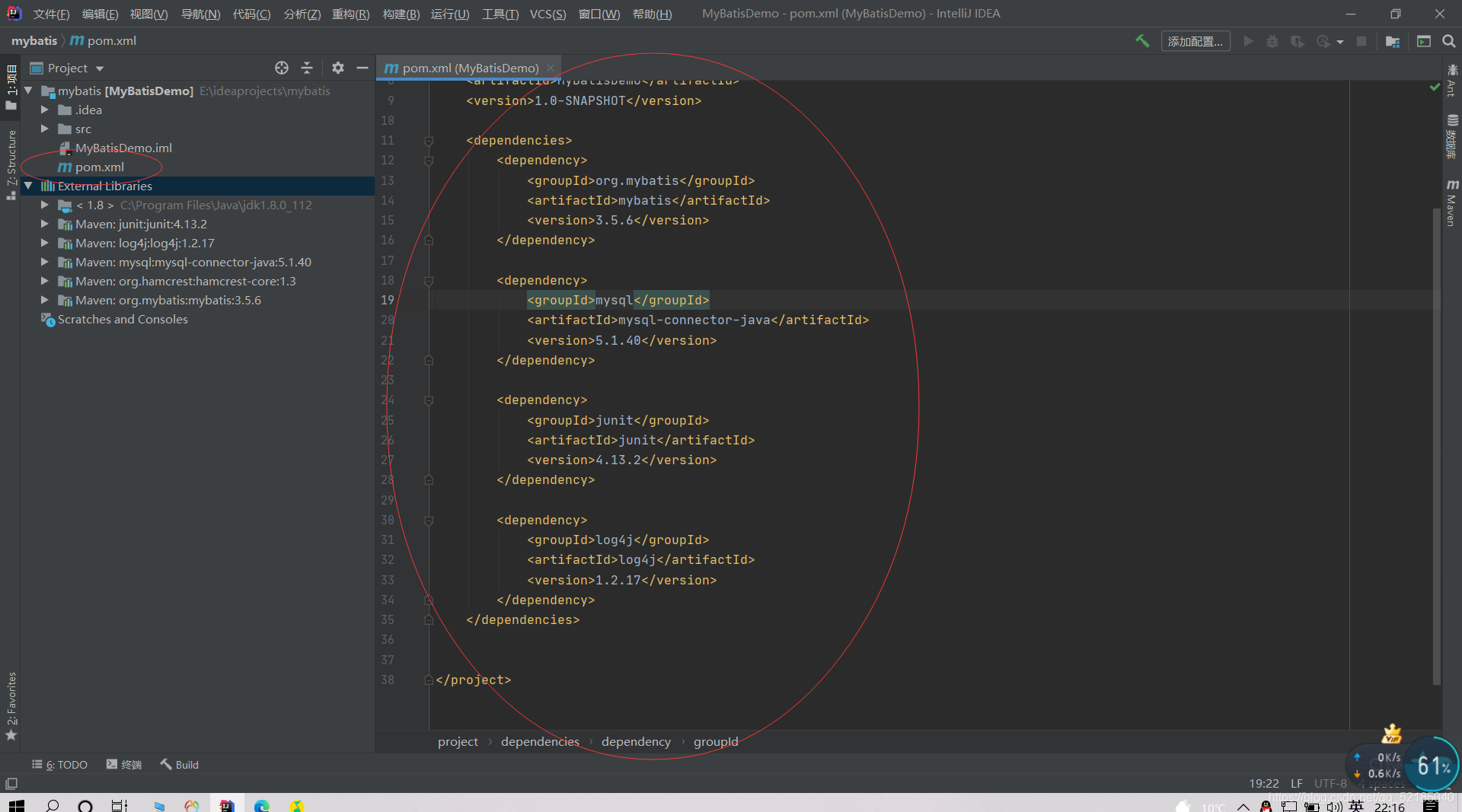Click the Run button in the toolbar
Screen dimensions: 1462x812
[1248, 41]
